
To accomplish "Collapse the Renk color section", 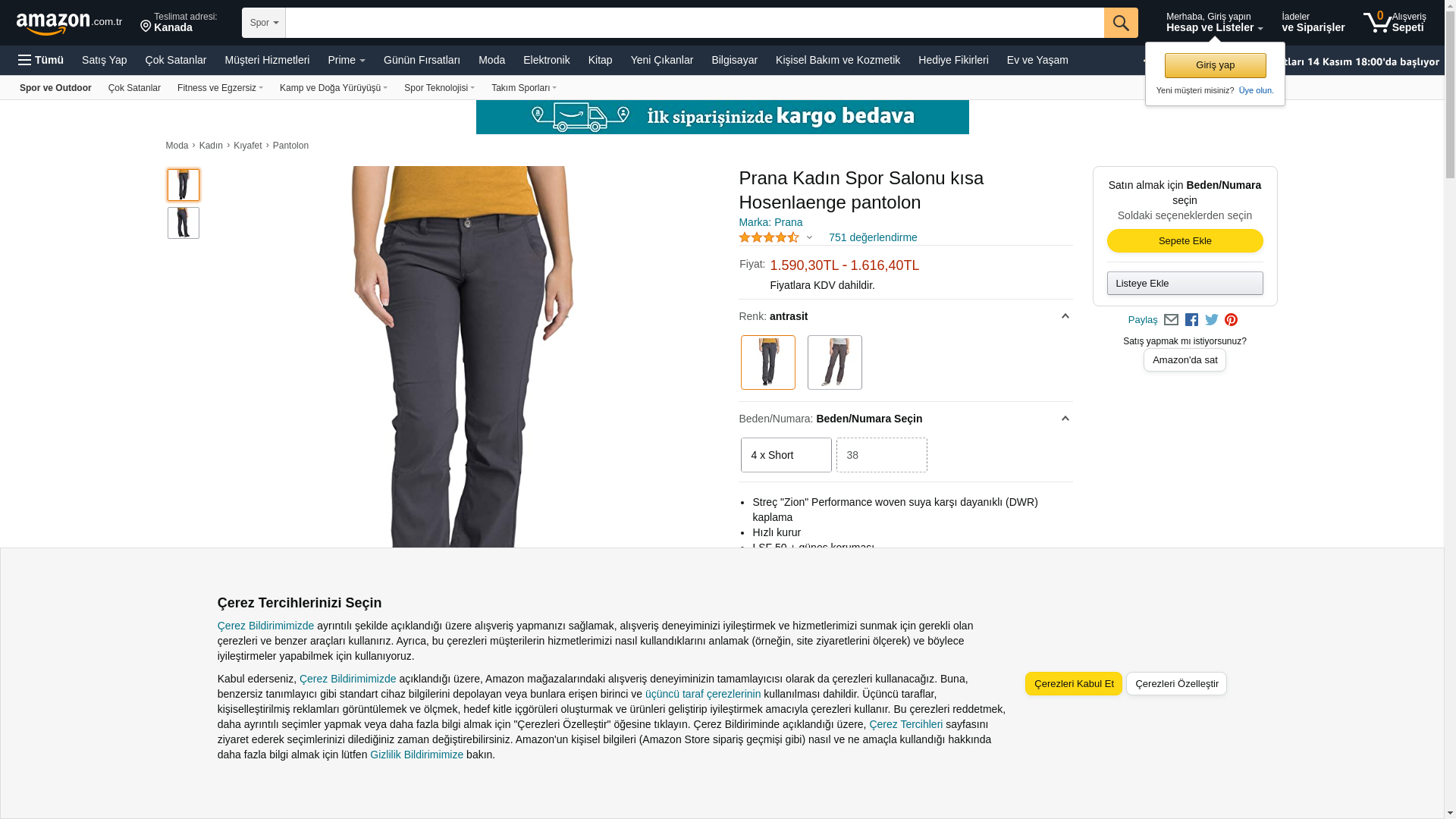I will click(1065, 316).
